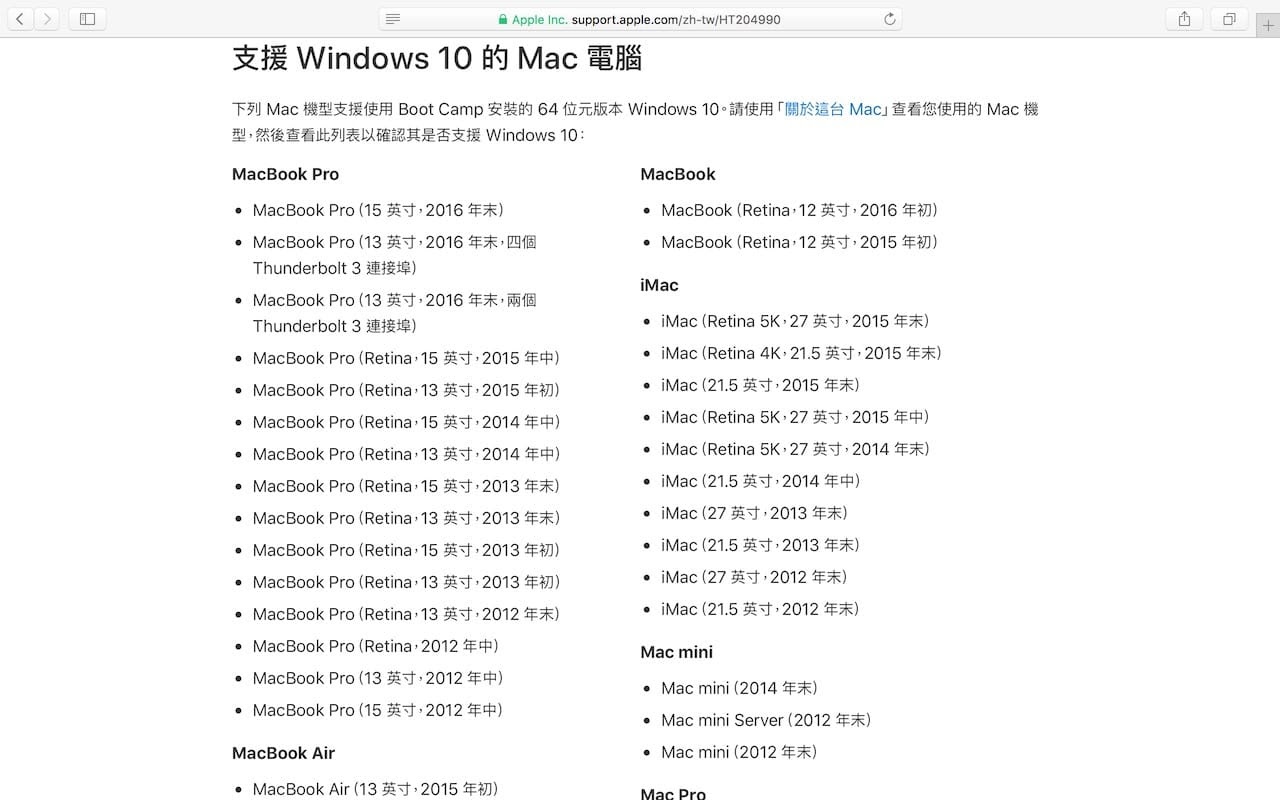This screenshot has height=800, width=1280.
Task: Click iMac (21.5 英寸, 2013 年末)
Action: [x=760, y=545]
